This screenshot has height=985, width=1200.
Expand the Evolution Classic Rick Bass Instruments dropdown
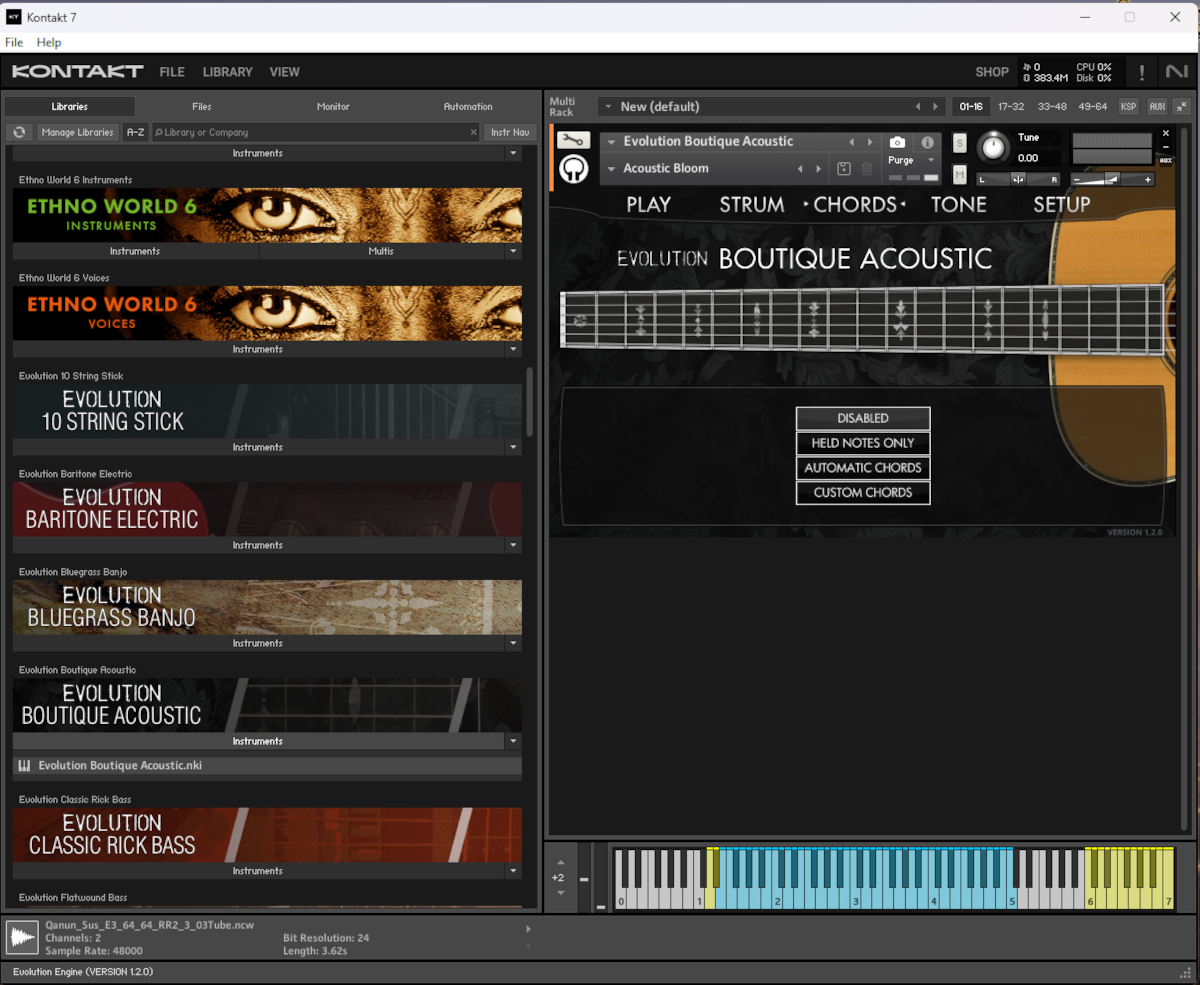click(513, 872)
